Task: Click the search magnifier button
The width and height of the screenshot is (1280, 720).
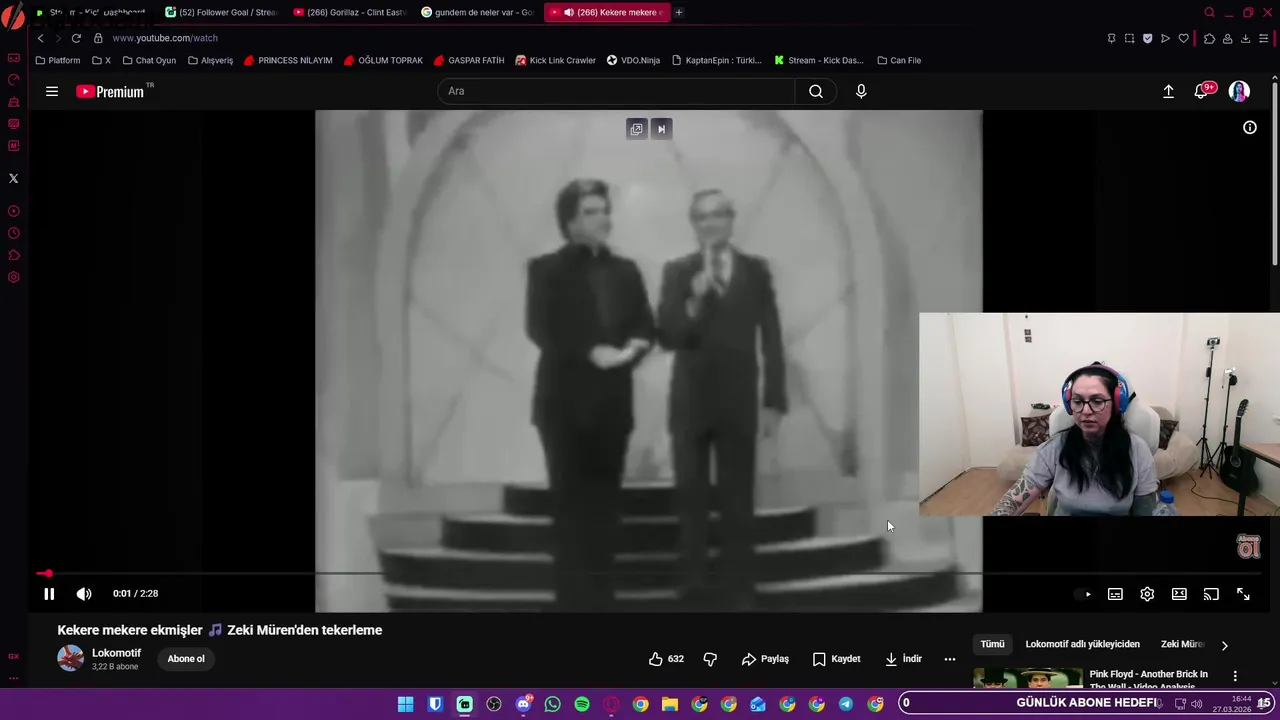Action: (816, 91)
